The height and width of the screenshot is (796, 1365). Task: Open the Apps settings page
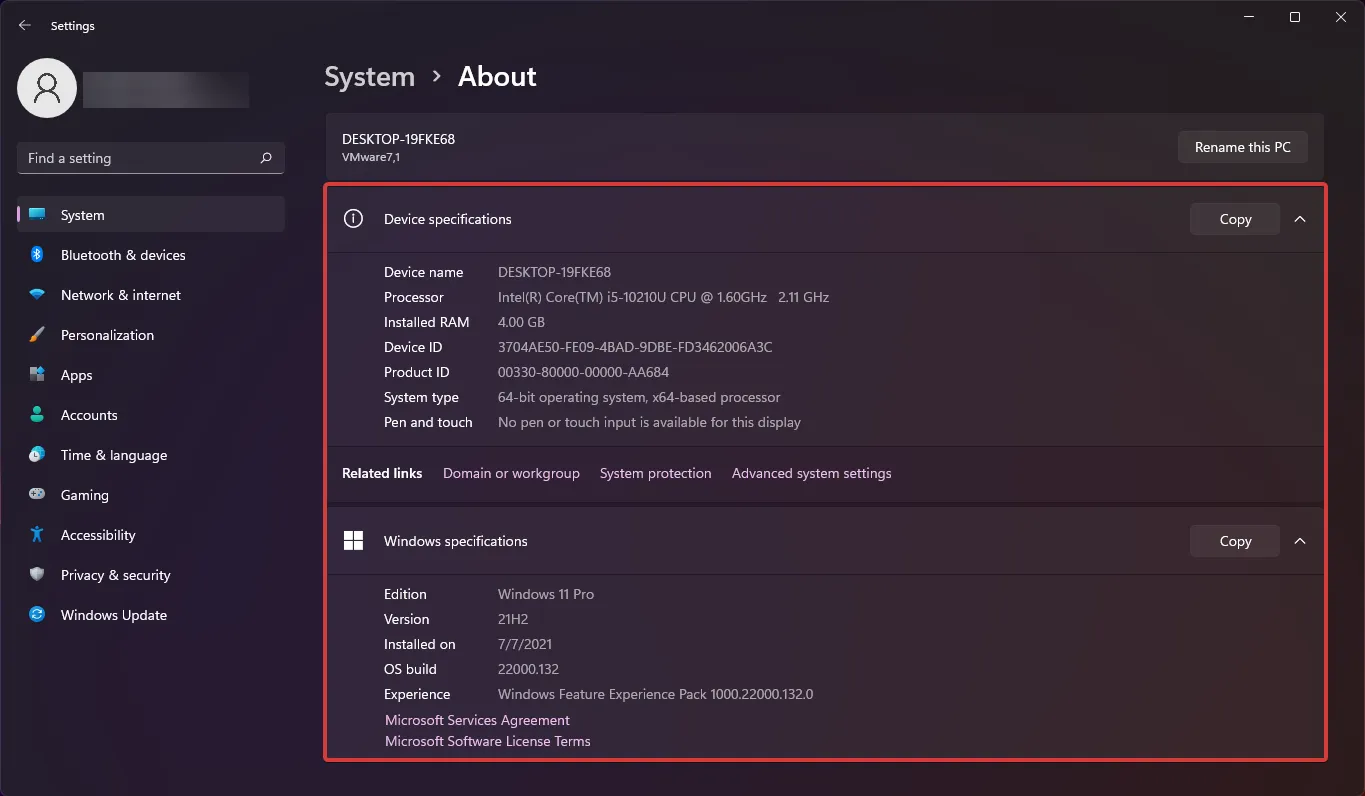76,375
